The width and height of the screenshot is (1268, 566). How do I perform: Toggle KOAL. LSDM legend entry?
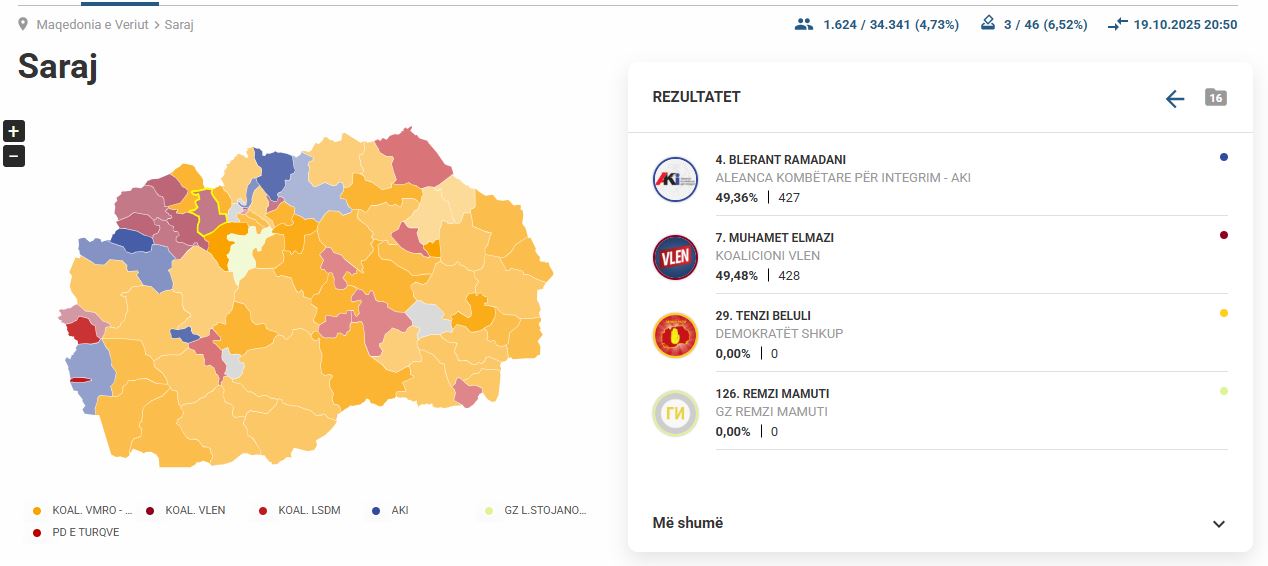(309, 510)
